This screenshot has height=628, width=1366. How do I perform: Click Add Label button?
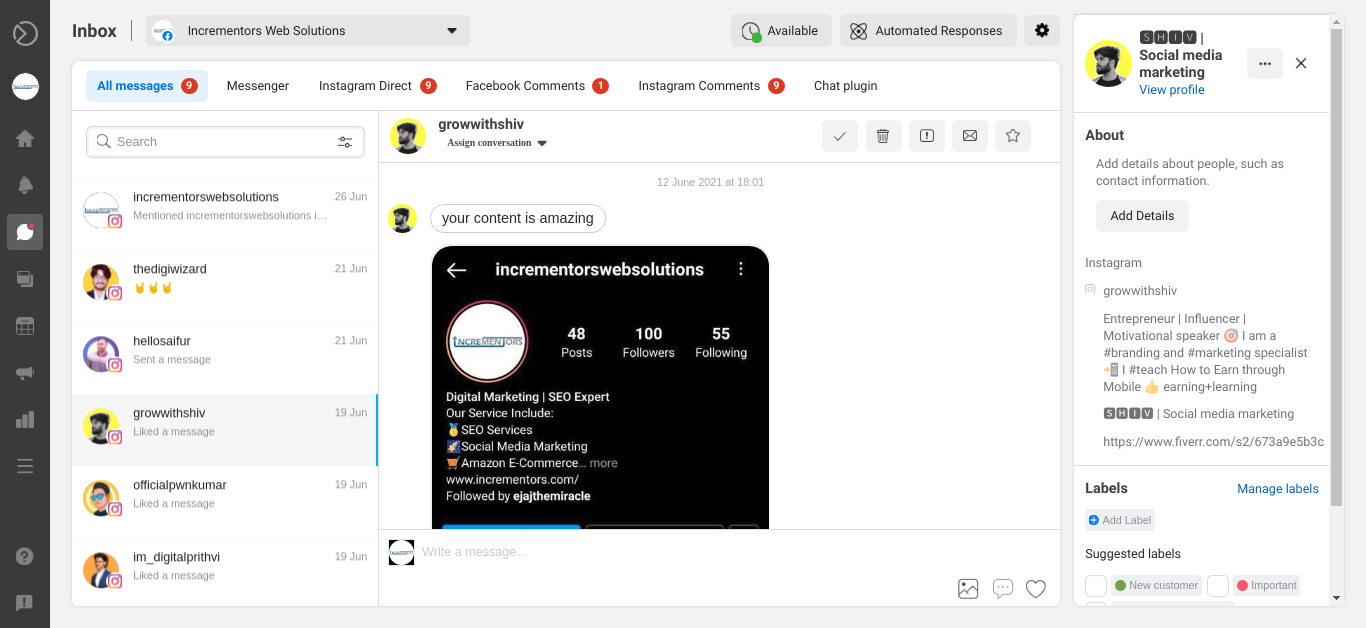point(1120,520)
